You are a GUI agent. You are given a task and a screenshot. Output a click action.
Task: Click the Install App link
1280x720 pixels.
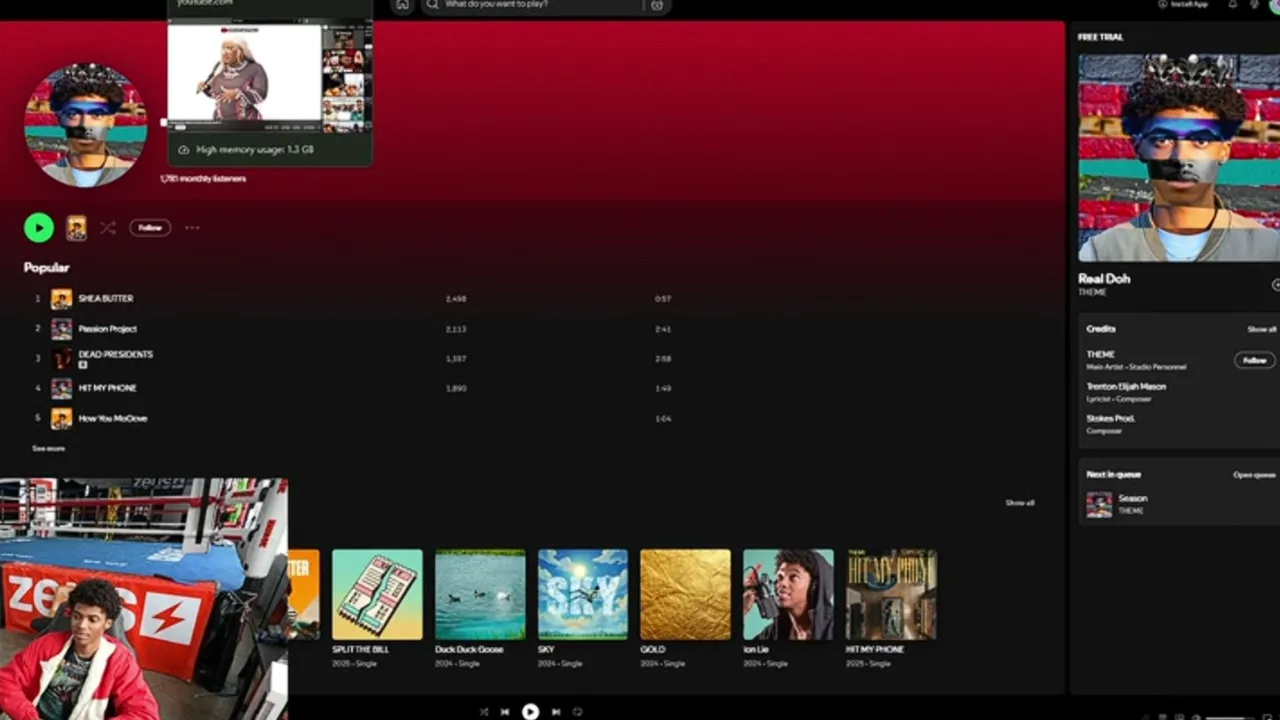(1183, 4)
